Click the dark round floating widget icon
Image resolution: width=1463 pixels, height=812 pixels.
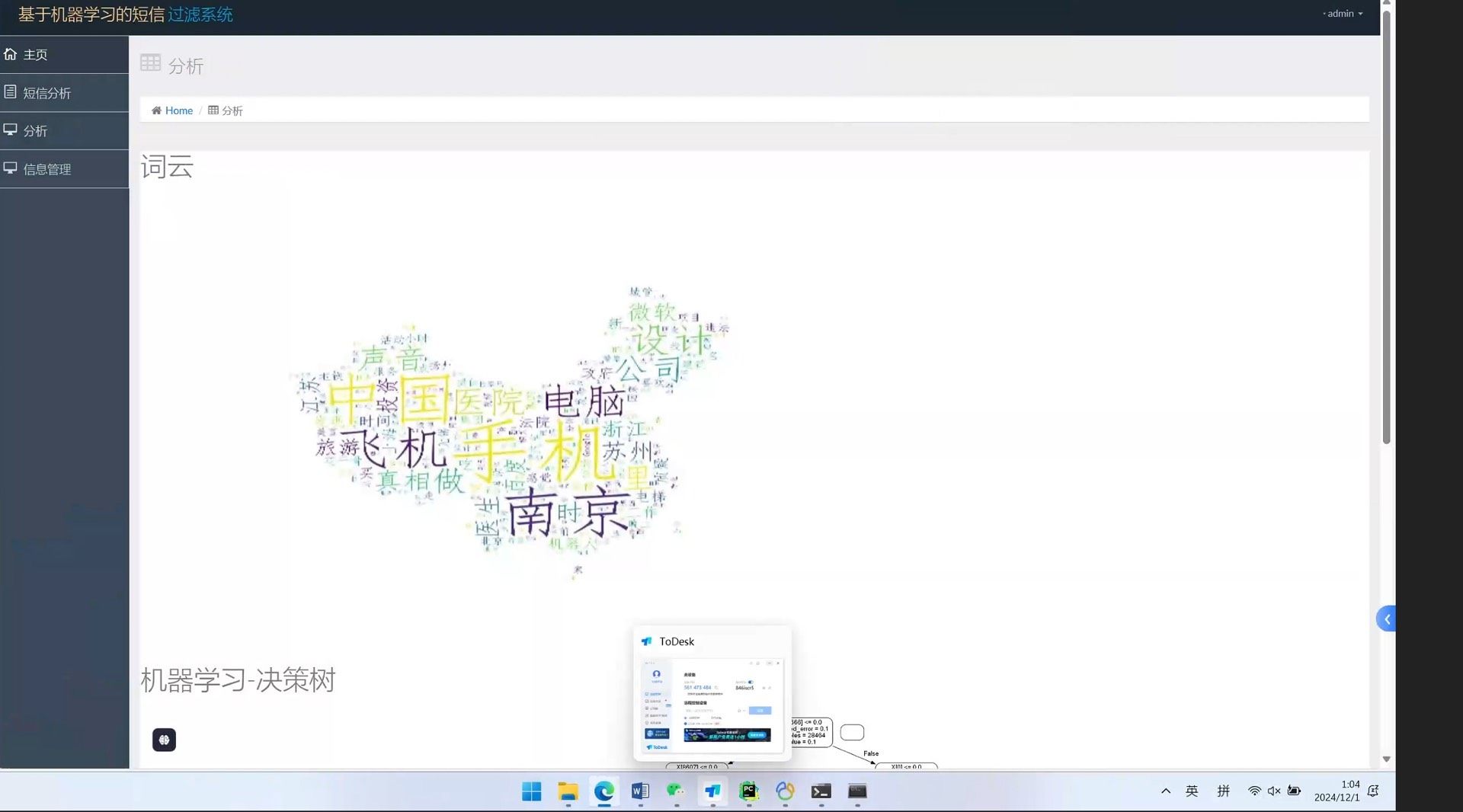coord(164,740)
